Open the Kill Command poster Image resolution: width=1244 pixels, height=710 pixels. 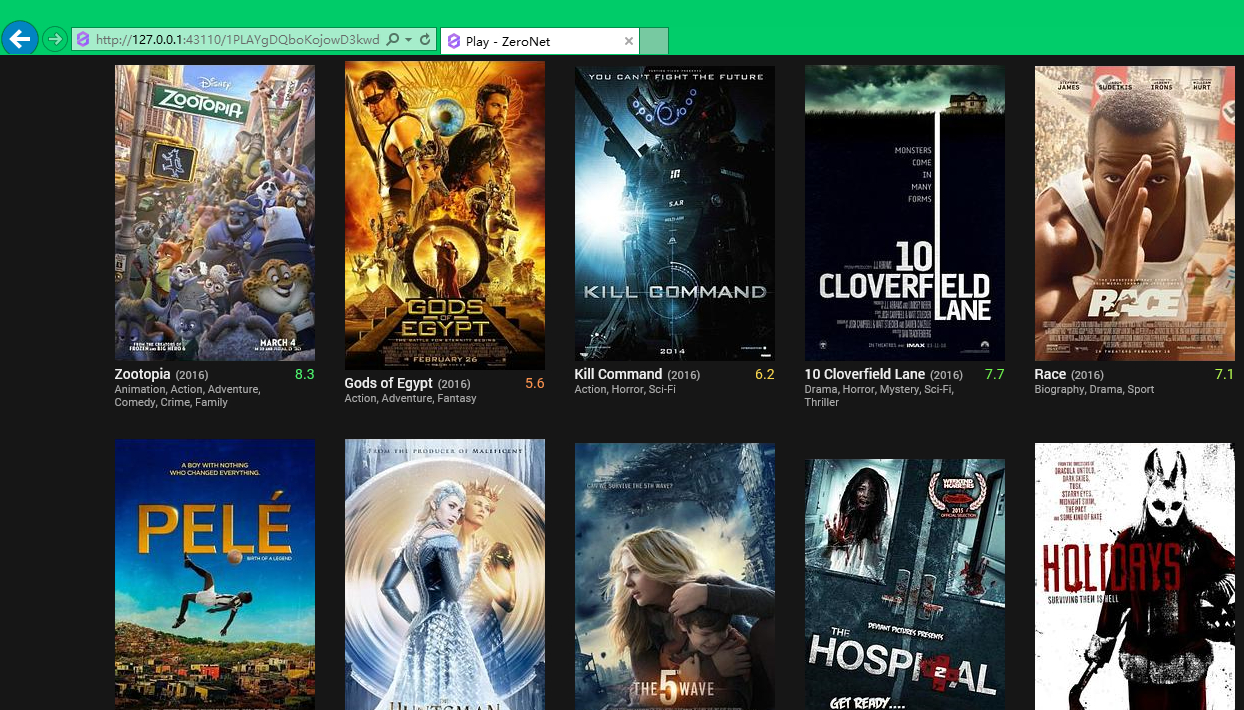[675, 213]
